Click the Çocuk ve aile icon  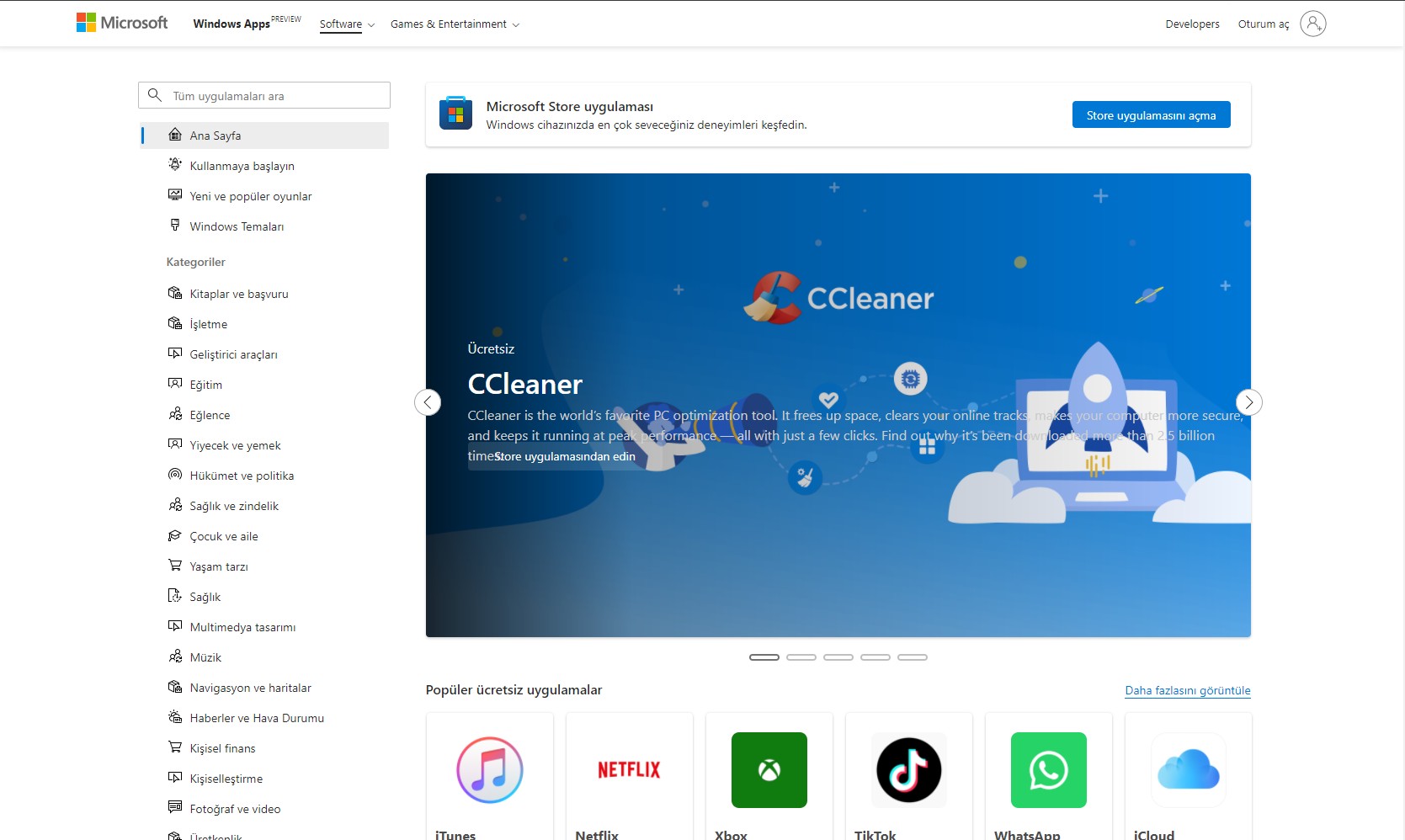(175, 535)
